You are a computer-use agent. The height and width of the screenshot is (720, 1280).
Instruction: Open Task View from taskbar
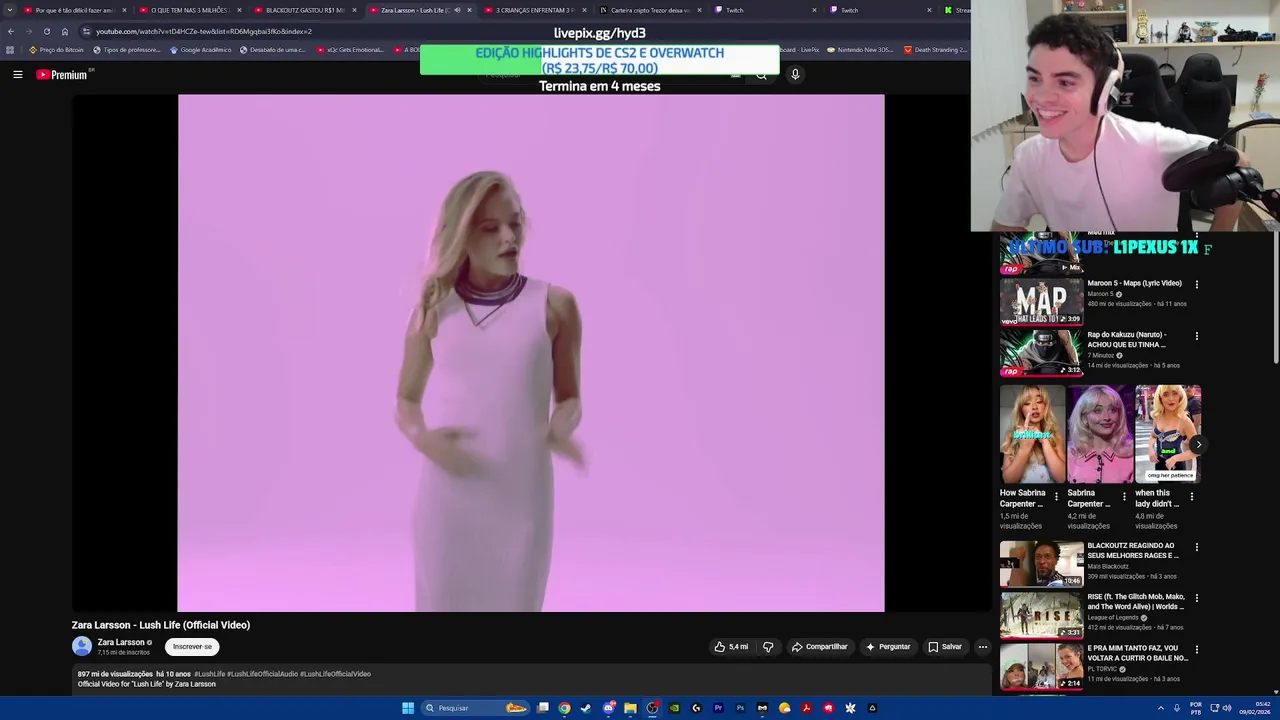tap(543, 708)
